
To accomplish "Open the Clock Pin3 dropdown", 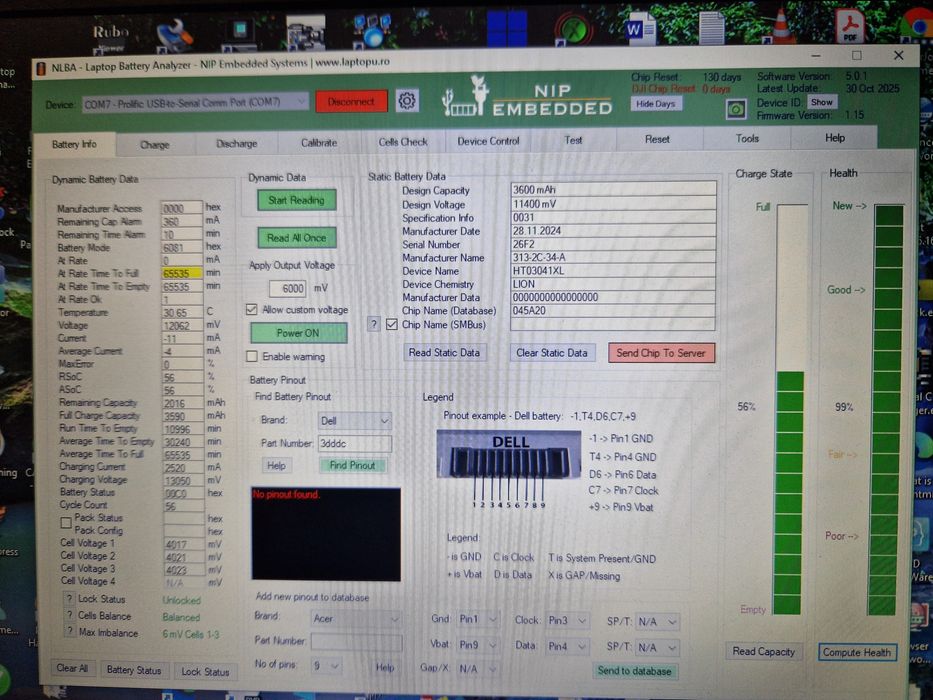I will [x=568, y=620].
